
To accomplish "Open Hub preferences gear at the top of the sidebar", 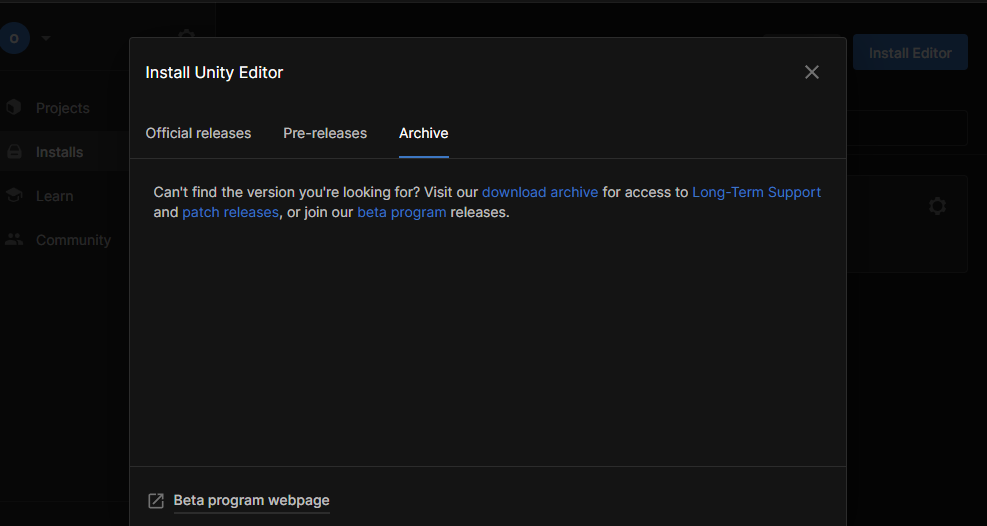I will pyautogui.click(x=186, y=36).
